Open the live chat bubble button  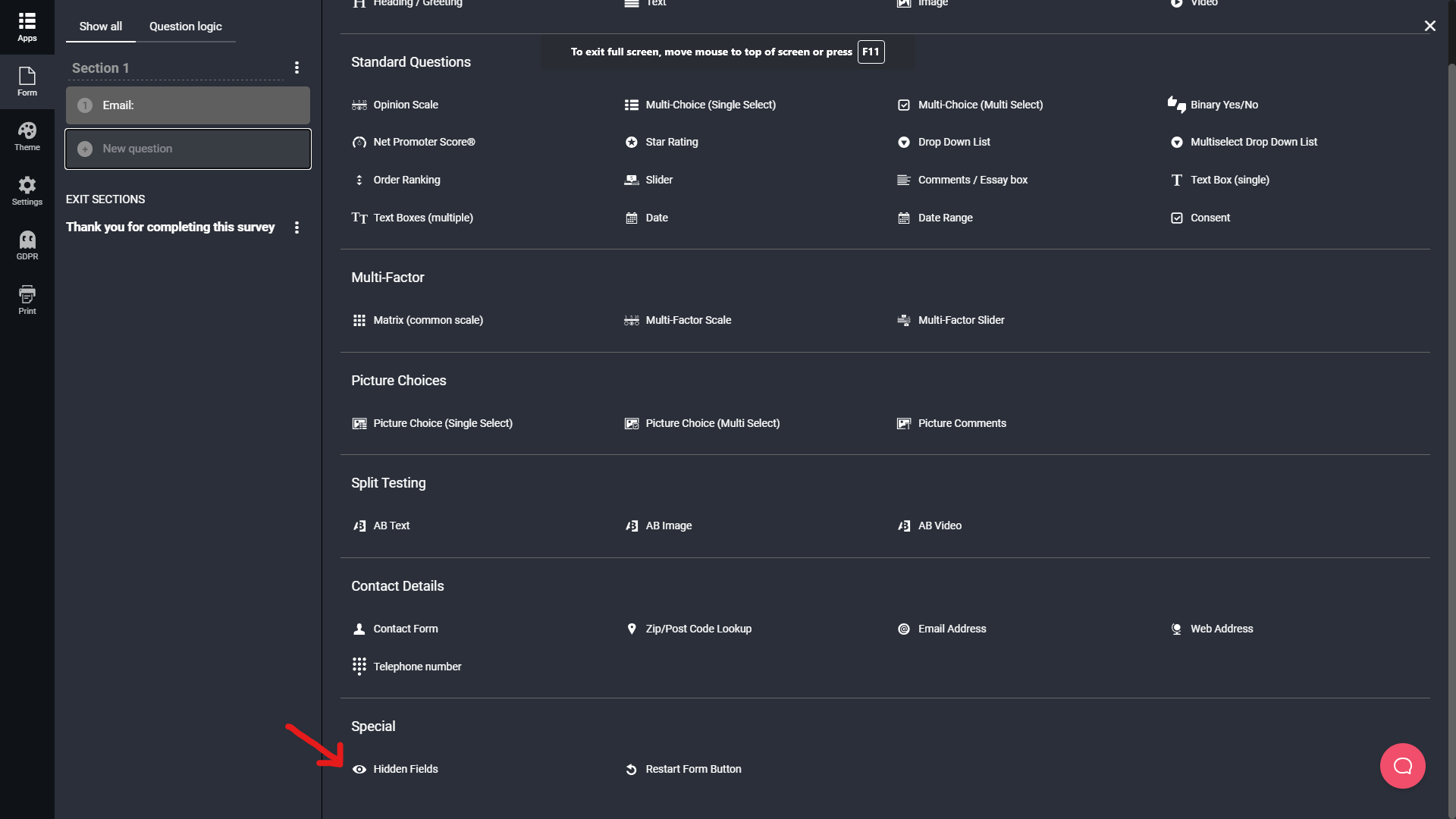click(1402, 766)
